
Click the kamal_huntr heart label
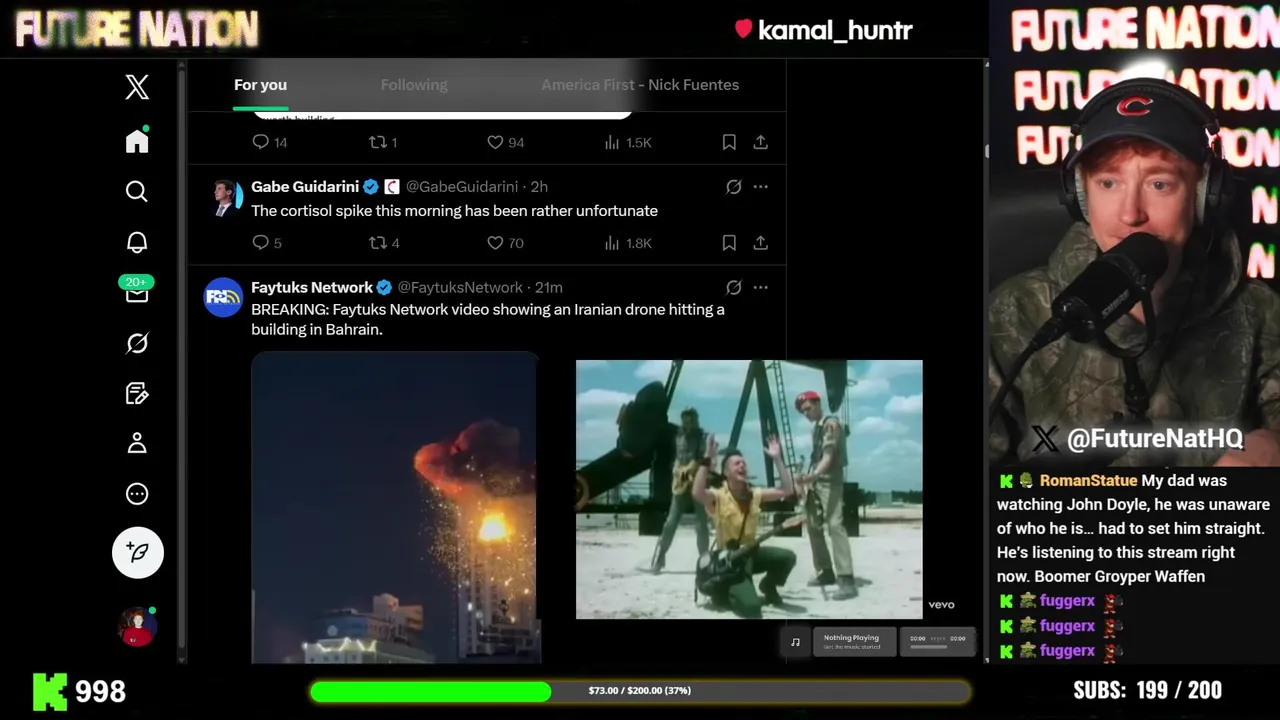point(823,30)
